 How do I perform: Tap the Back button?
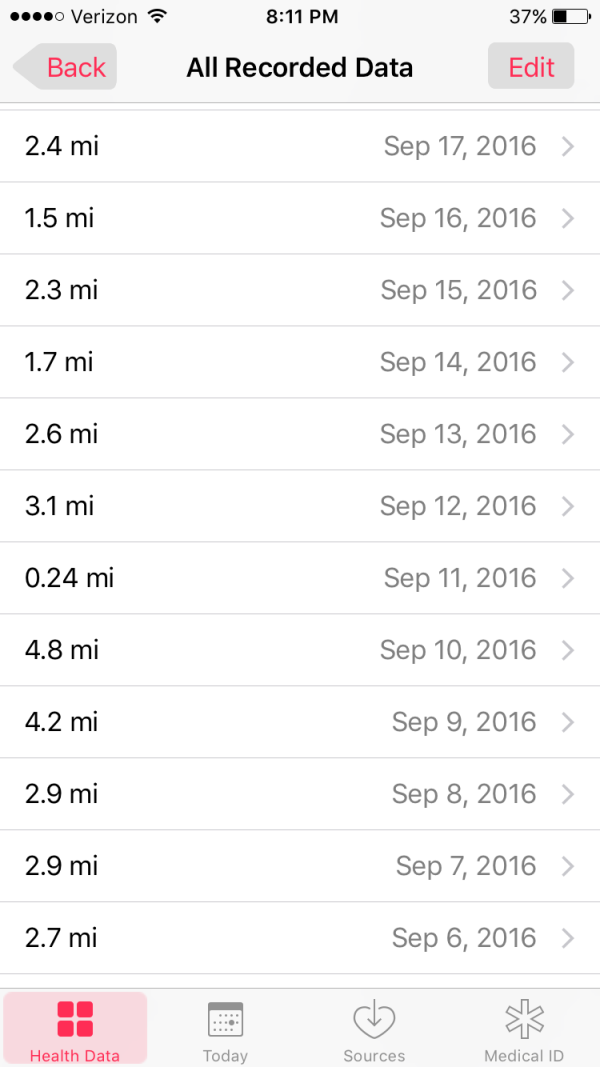pyautogui.click(x=67, y=67)
